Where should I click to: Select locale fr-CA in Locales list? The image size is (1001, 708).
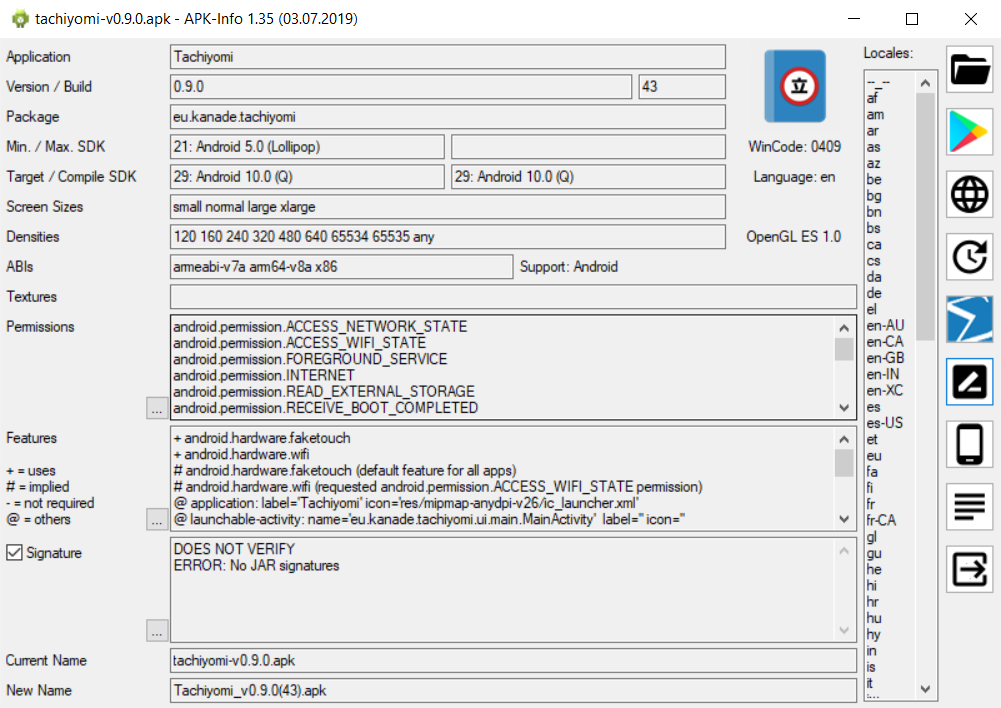click(881, 520)
